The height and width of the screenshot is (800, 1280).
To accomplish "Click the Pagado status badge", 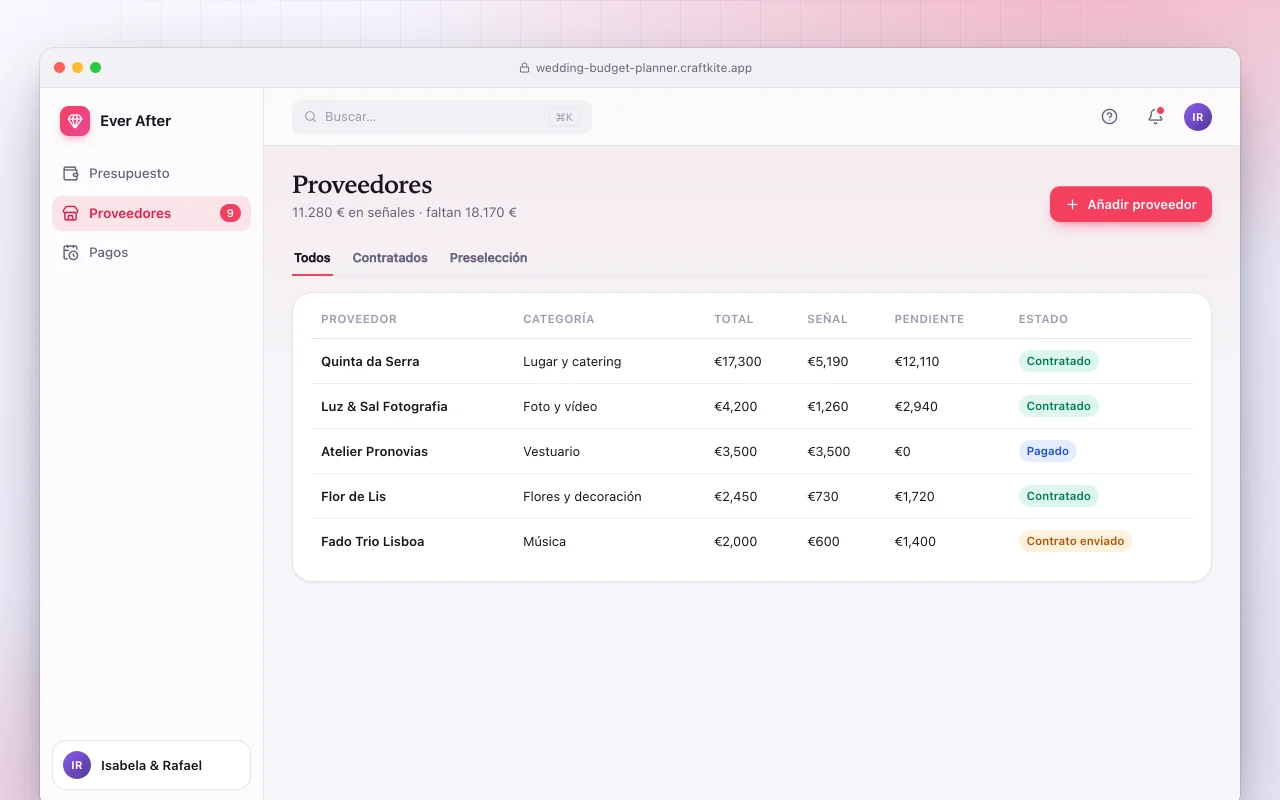I will [1048, 451].
